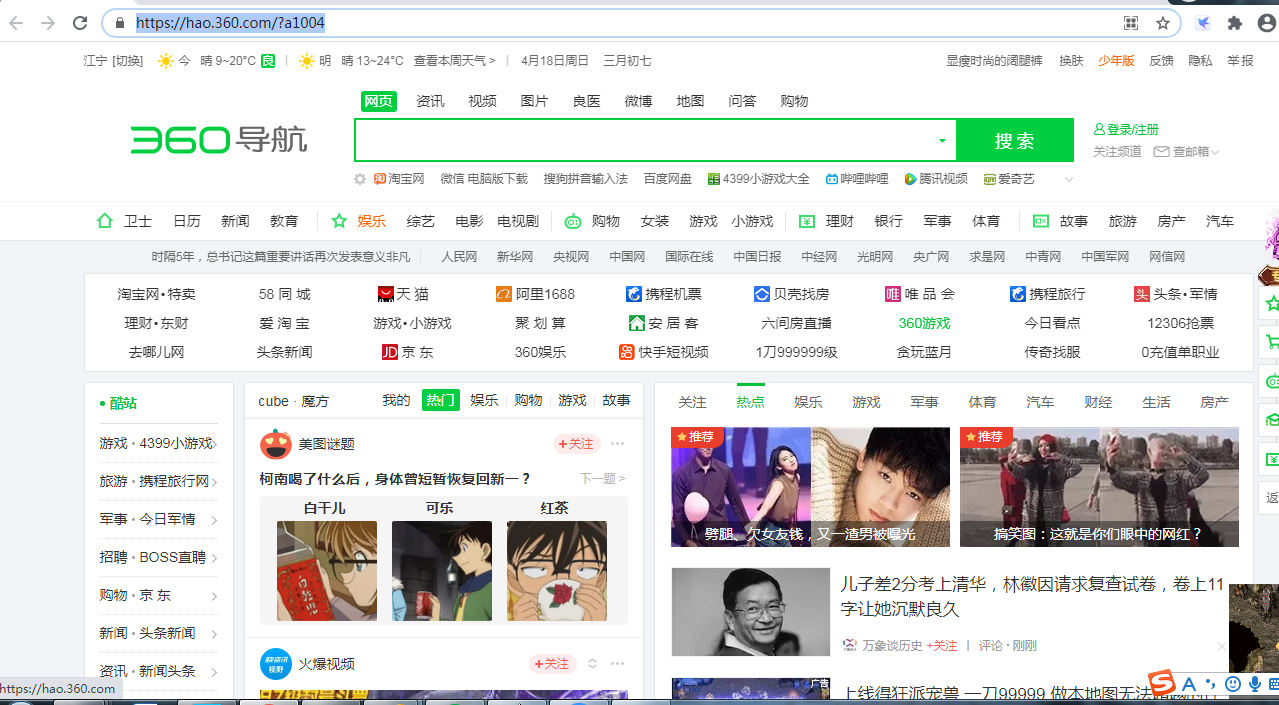Expand the quick links chevron beside 爱奇艺

tap(1069, 180)
